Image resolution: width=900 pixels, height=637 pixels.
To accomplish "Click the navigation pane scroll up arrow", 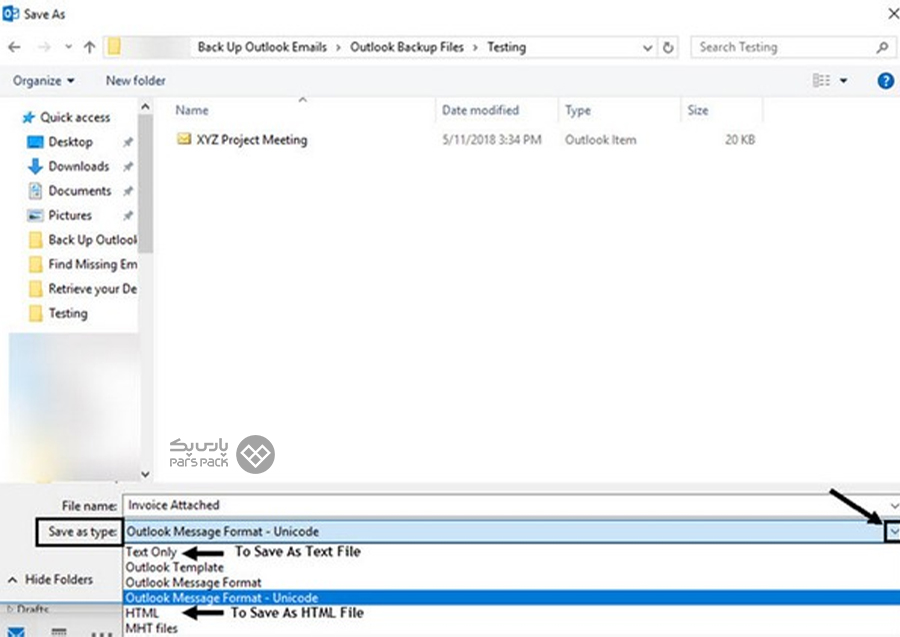I will (145, 107).
